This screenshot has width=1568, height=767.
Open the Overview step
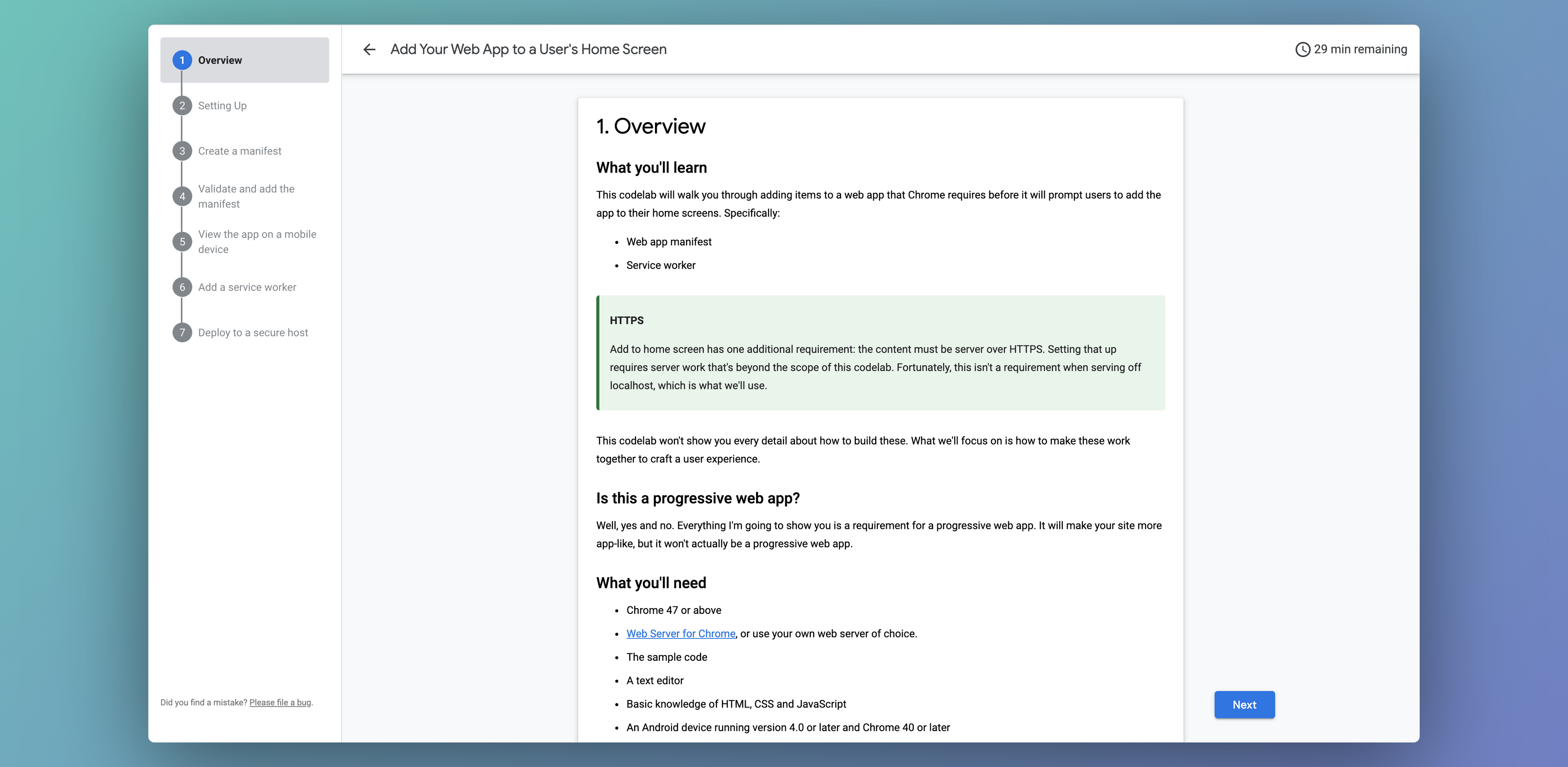[x=245, y=60]
